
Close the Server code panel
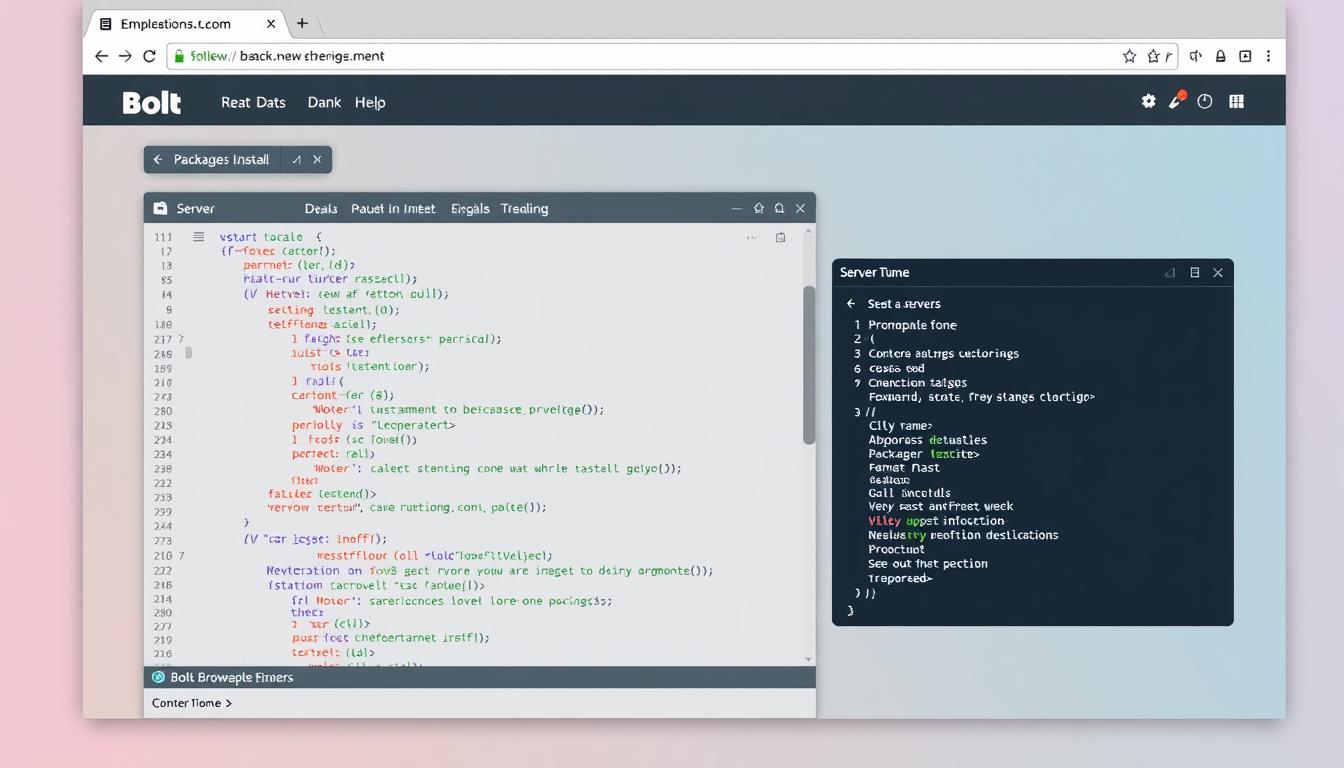pyautogui.click(x=800, y=208)
